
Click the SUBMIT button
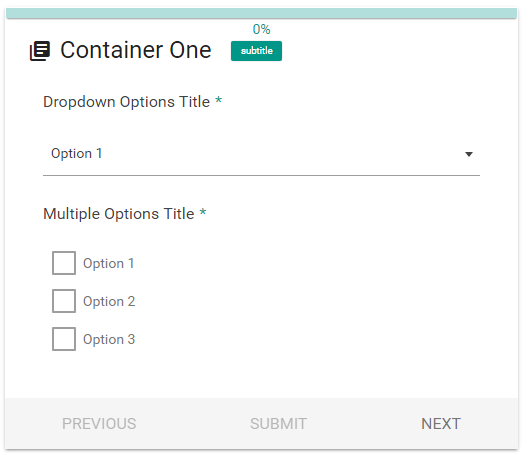click(x=278, y=424)
